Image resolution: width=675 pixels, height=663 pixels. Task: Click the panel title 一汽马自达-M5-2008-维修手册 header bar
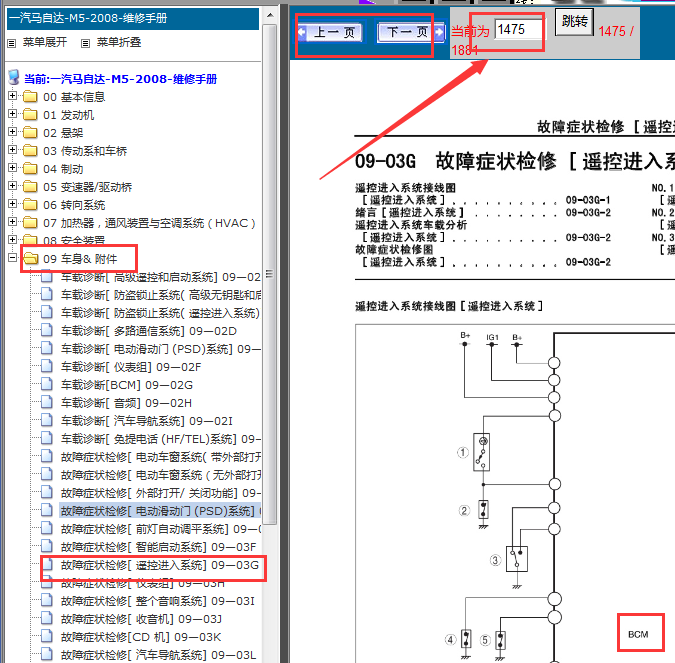133,19
